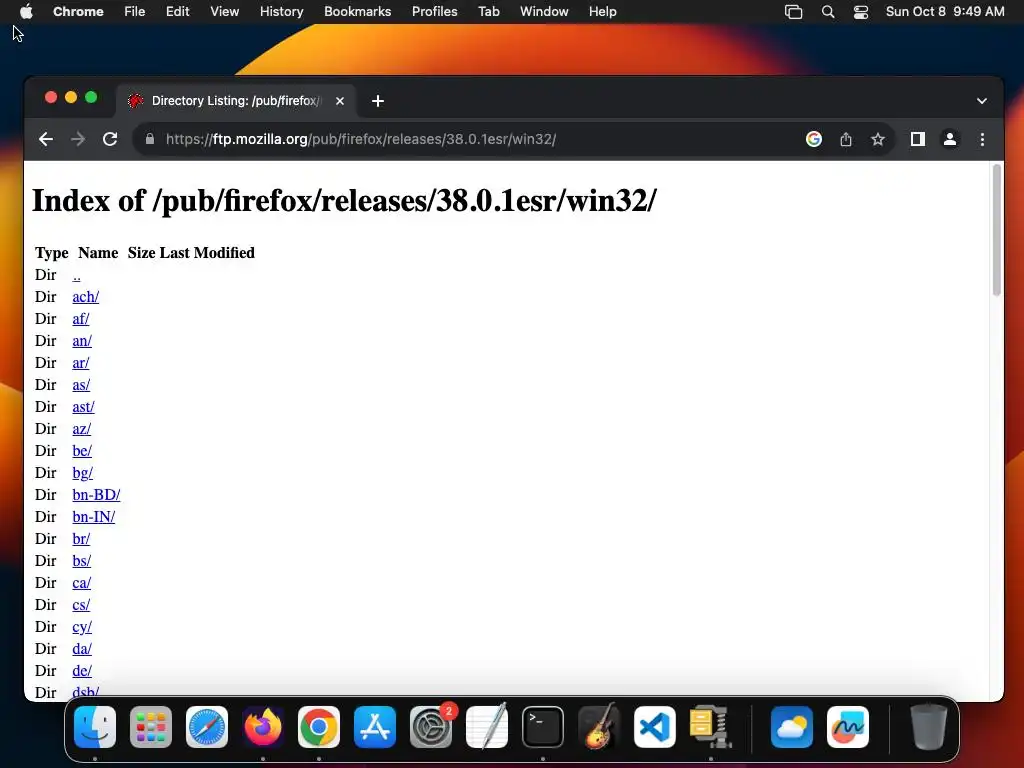The width and height of the screenshot is (1024, 768).
Task: Open the az/ directory link
Action: [x=82, y=429]
